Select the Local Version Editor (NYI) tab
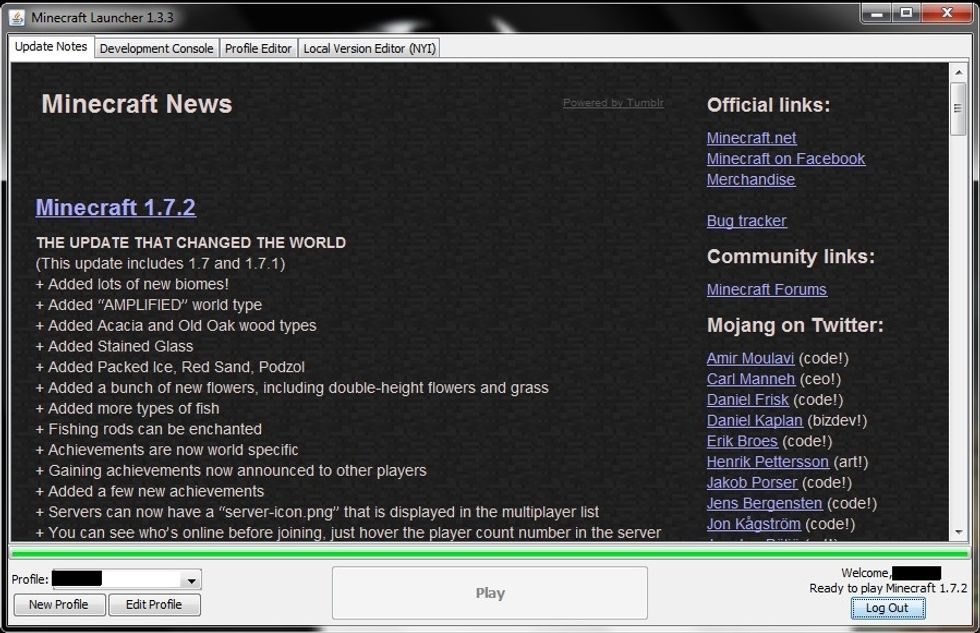The height and width of the screenshot is (633, 980). click(369, 48)
